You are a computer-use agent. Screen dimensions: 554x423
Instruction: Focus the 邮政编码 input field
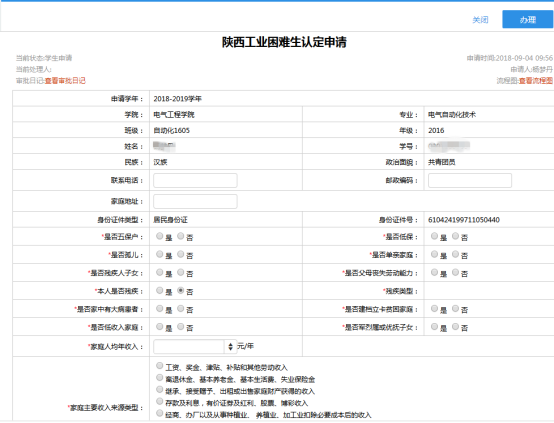click(x=470, y=180)
